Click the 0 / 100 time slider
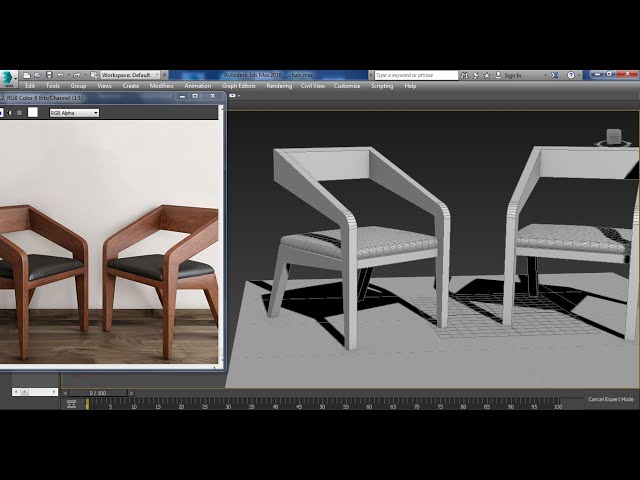 click(x=98, y=393)
